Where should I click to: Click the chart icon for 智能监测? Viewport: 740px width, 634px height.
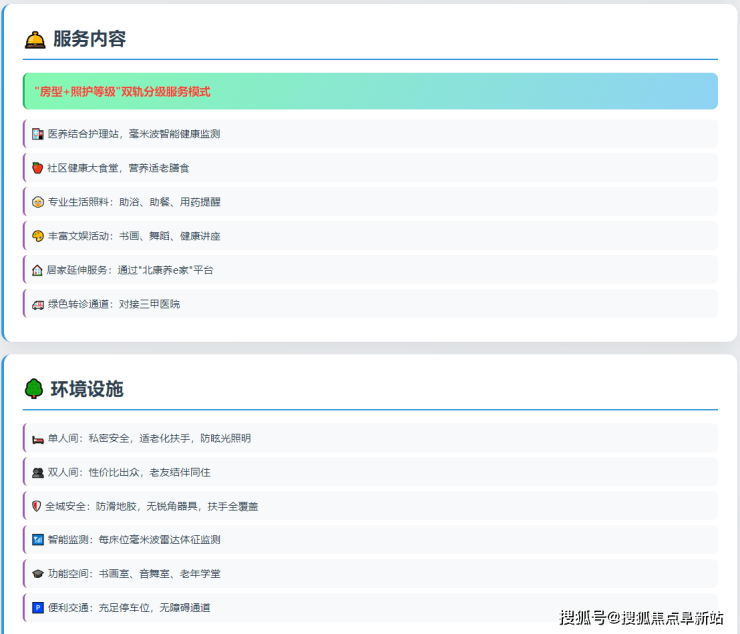tap(38, 540)
